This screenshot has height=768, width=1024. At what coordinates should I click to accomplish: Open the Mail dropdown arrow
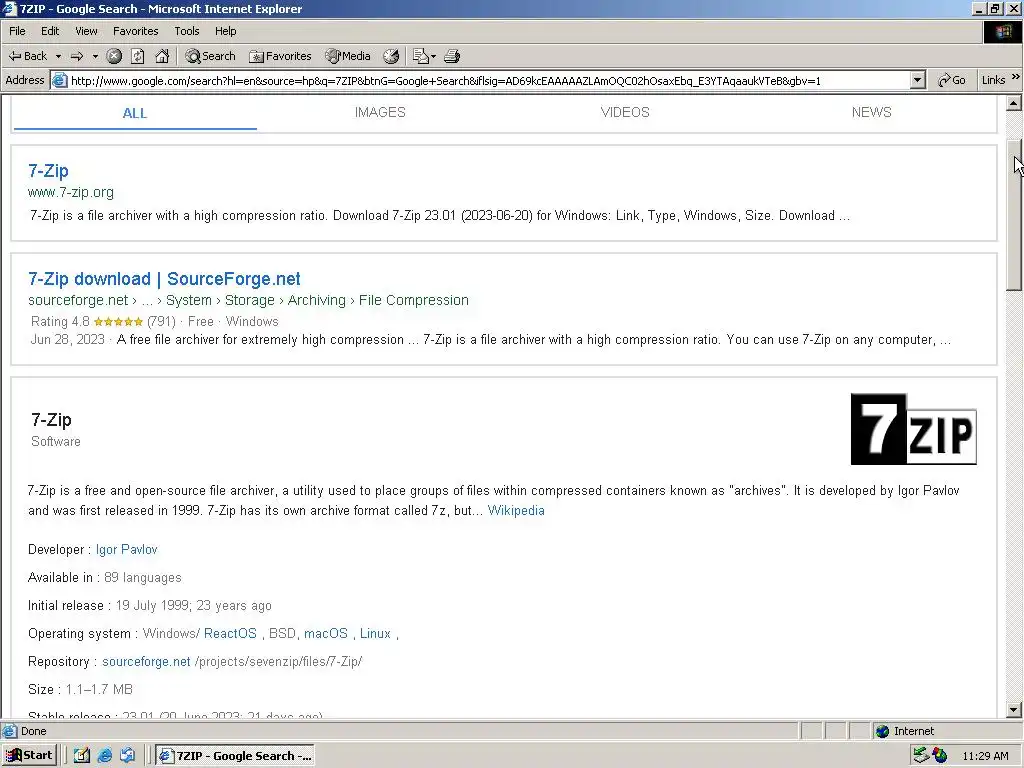[433, 56]
